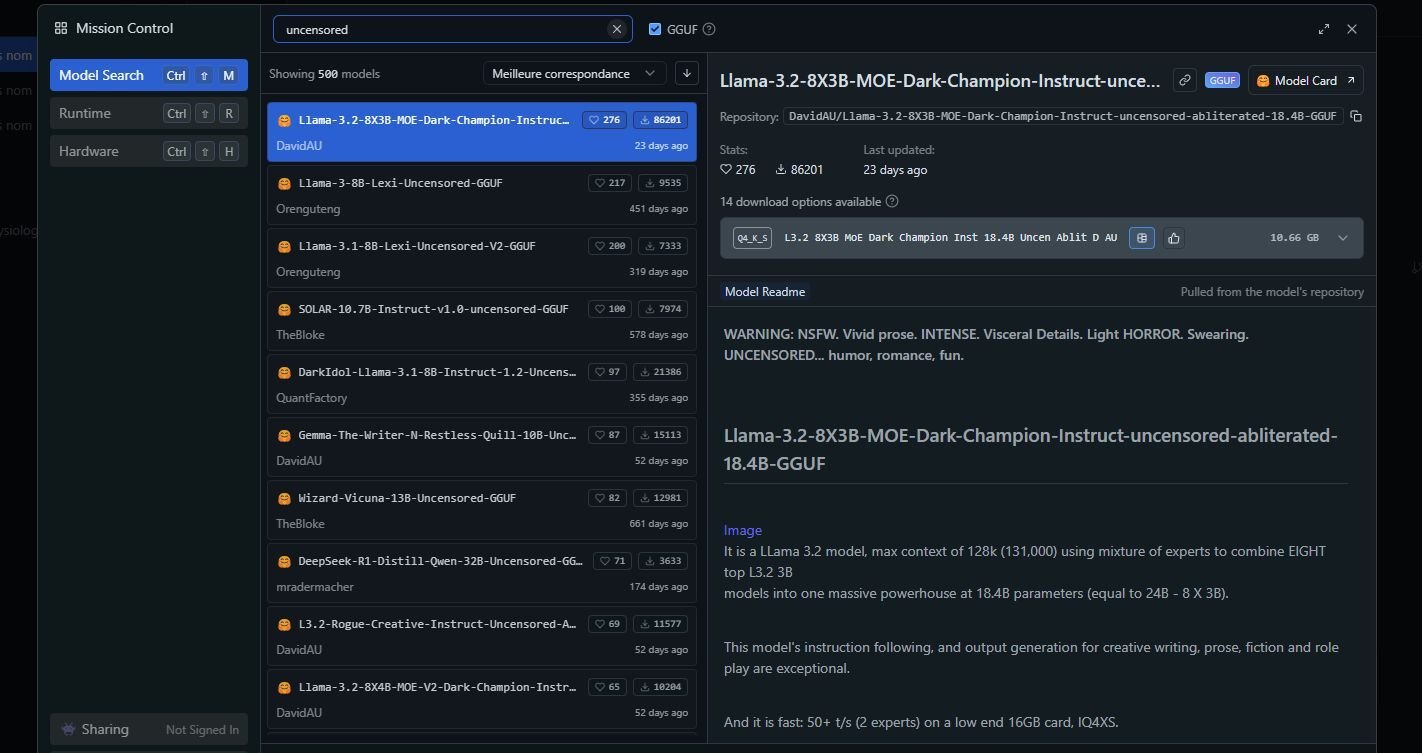This screenshot has height=753, width=1422.
Task: Copy the repository name to clipboard
Action: 1356,117
